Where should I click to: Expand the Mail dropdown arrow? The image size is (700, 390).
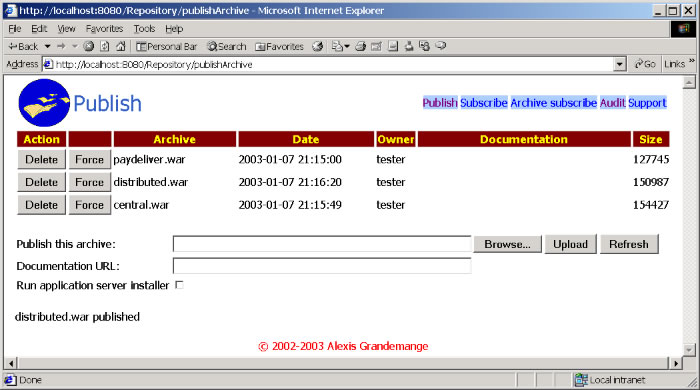click(347, 46)
